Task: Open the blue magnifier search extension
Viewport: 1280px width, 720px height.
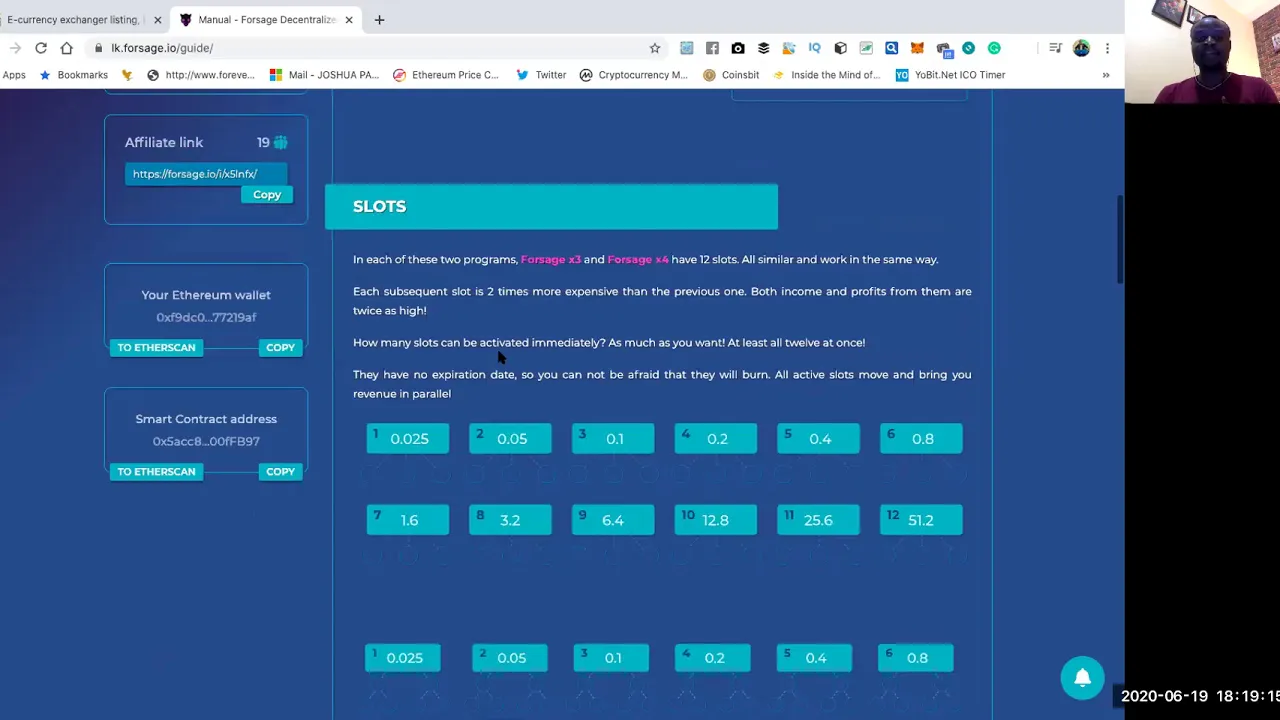Action: (891, 48)
